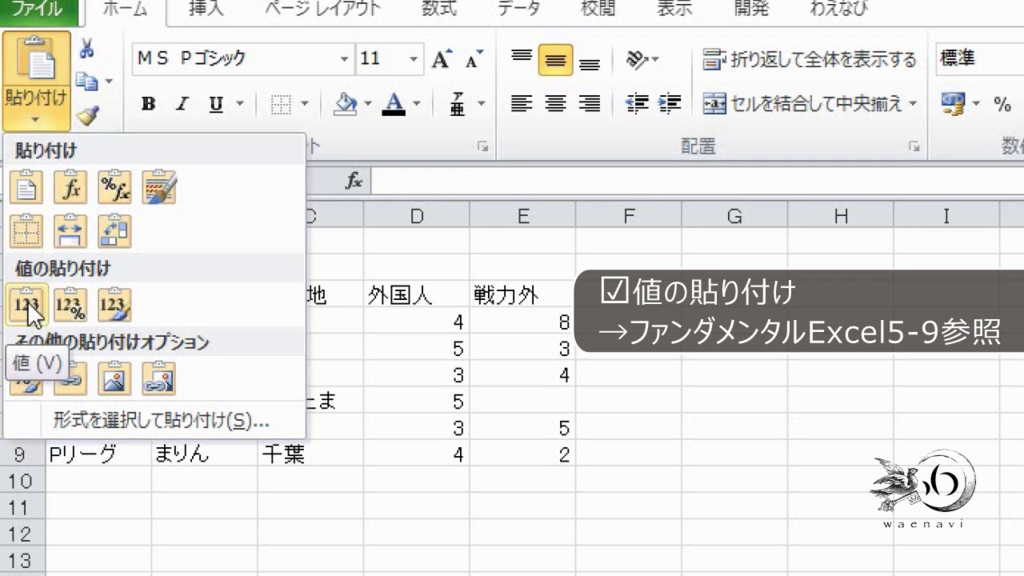Expand the copy button dropdown arrow

pyautogui.click(x=109, y=82)
